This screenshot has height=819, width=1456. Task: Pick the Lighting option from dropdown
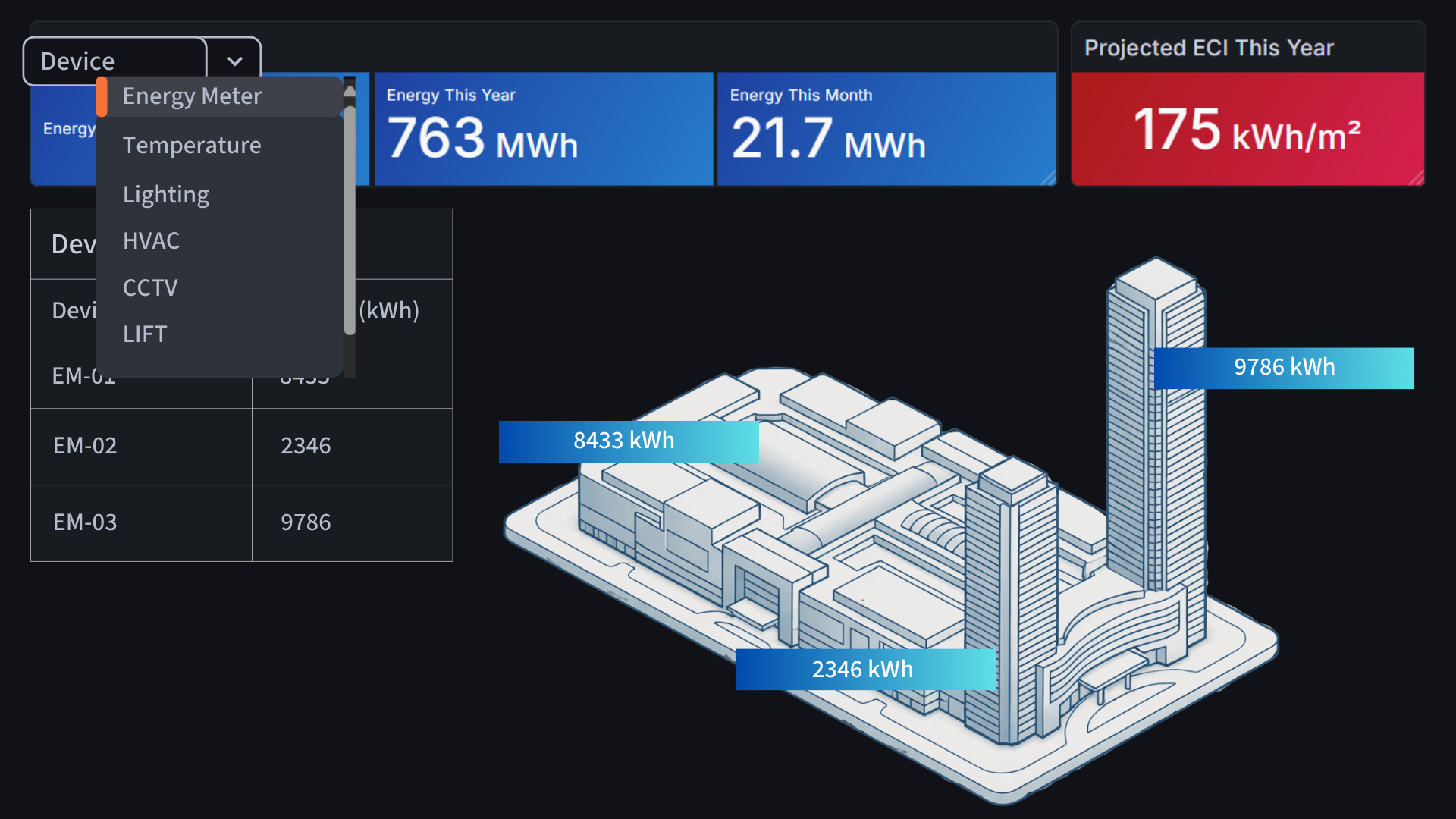[166, 195]
